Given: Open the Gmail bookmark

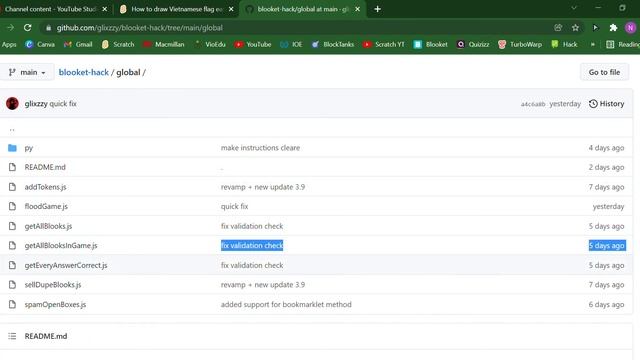Looking at the screenshot, I should (78, 44).
